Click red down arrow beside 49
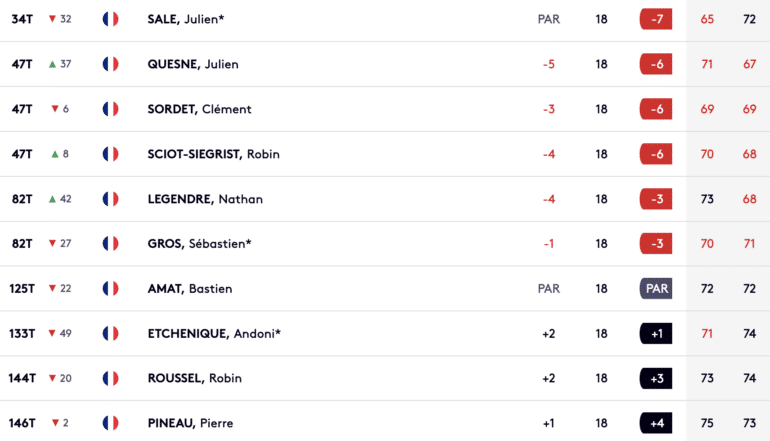770x441 pixels. tap(52, 333)
